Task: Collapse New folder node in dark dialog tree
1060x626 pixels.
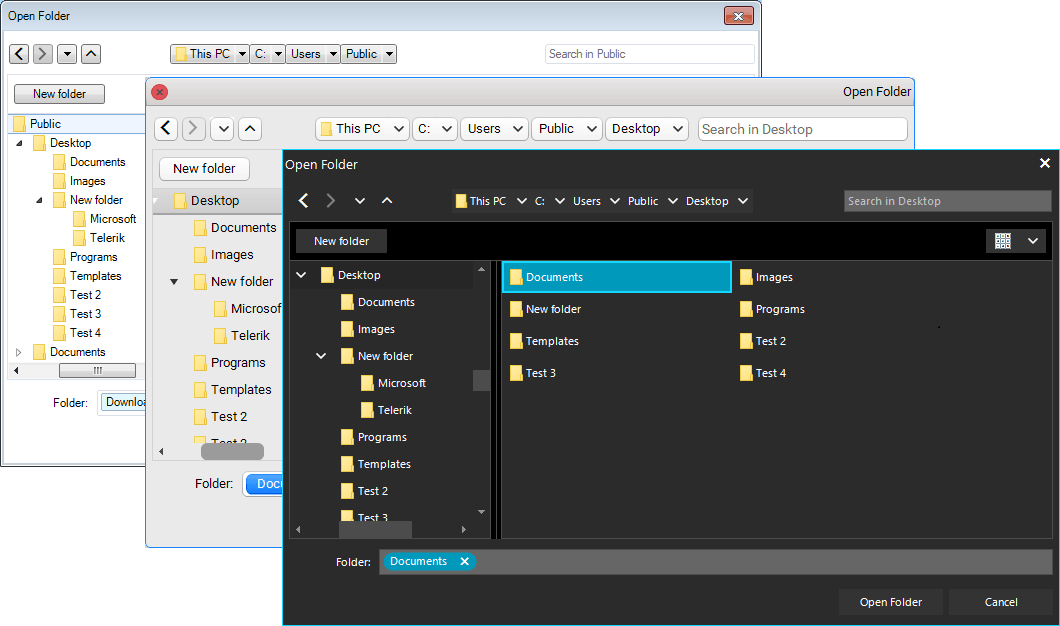Action: [321, 356]
